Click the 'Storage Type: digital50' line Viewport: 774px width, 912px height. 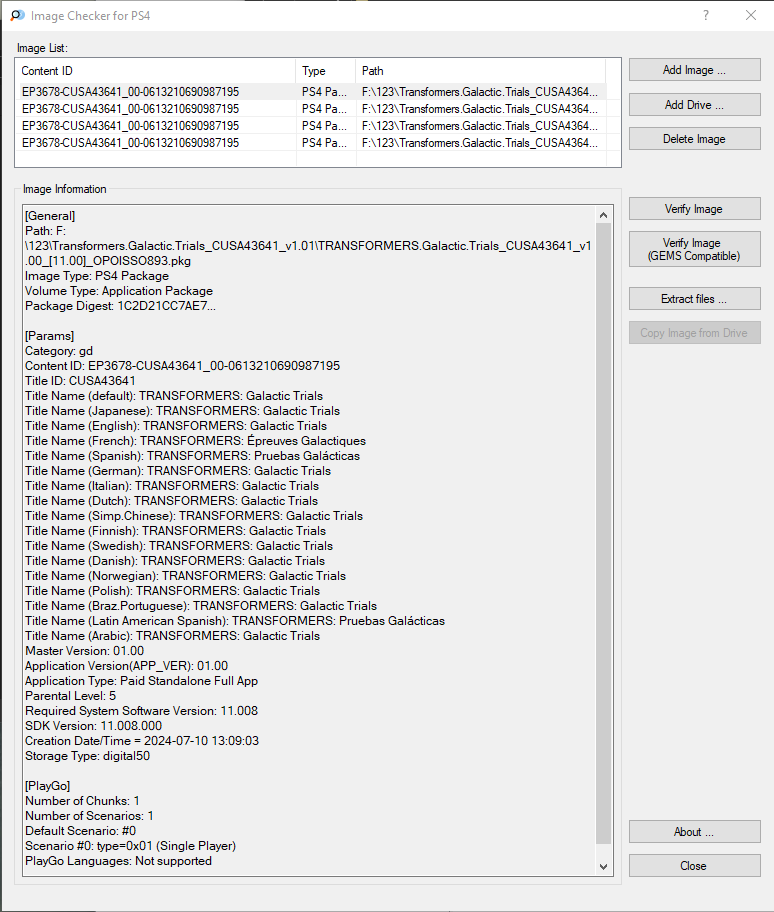coord(87,756)
